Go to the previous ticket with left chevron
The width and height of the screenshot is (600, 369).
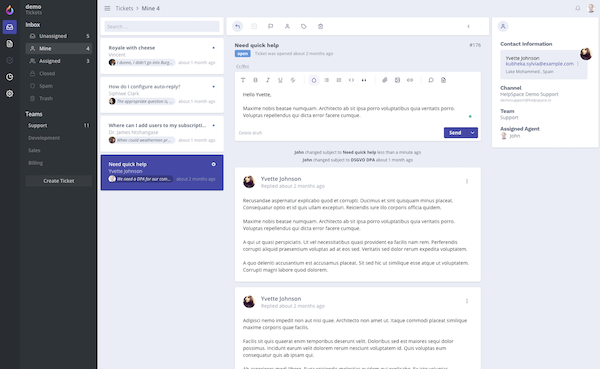[x=468, y=26]
